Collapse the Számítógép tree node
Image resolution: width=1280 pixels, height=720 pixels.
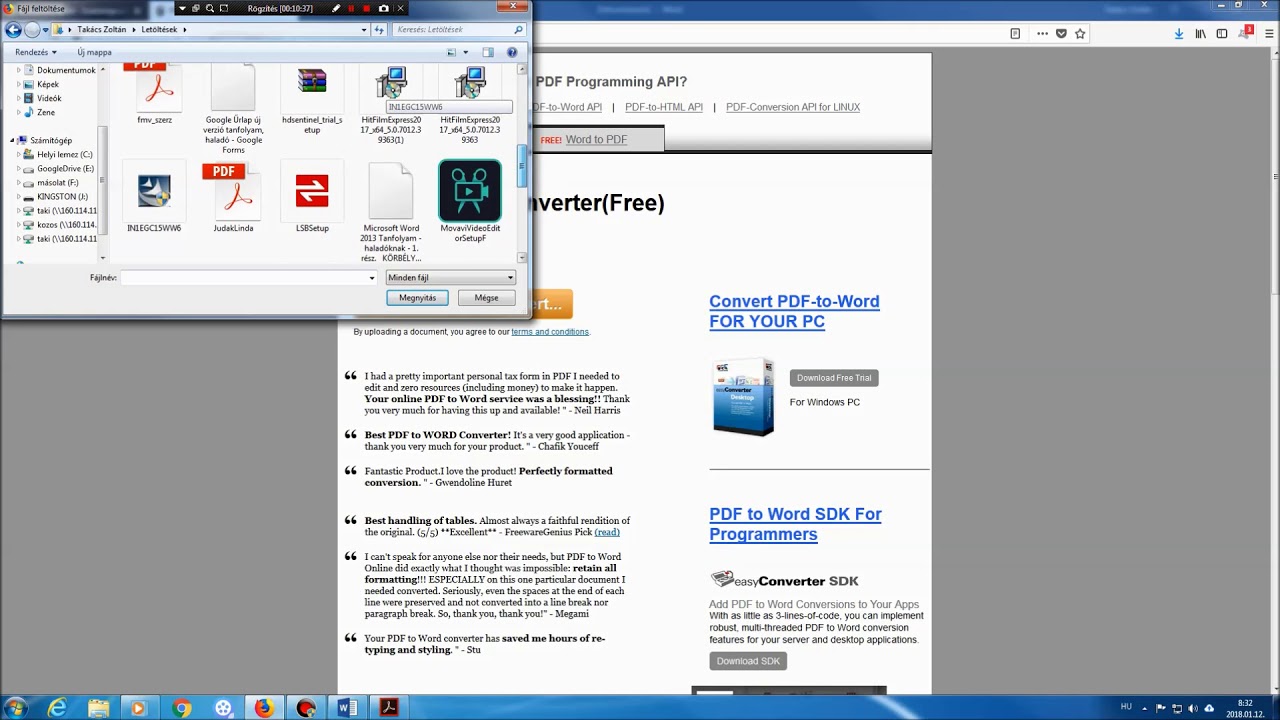12,140
